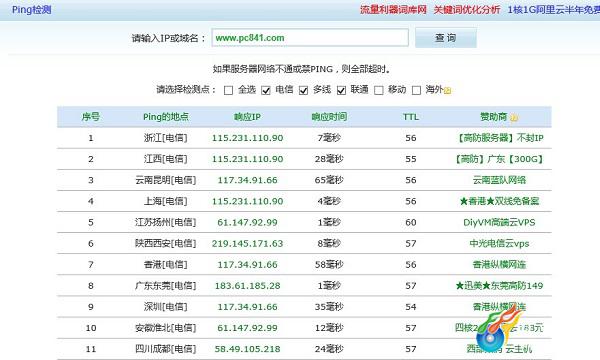The width and height of the screenshot is (600, 360).
Task: Open the ★迅美★东莞高防149 sponsor link
Action: pos(499,285)
